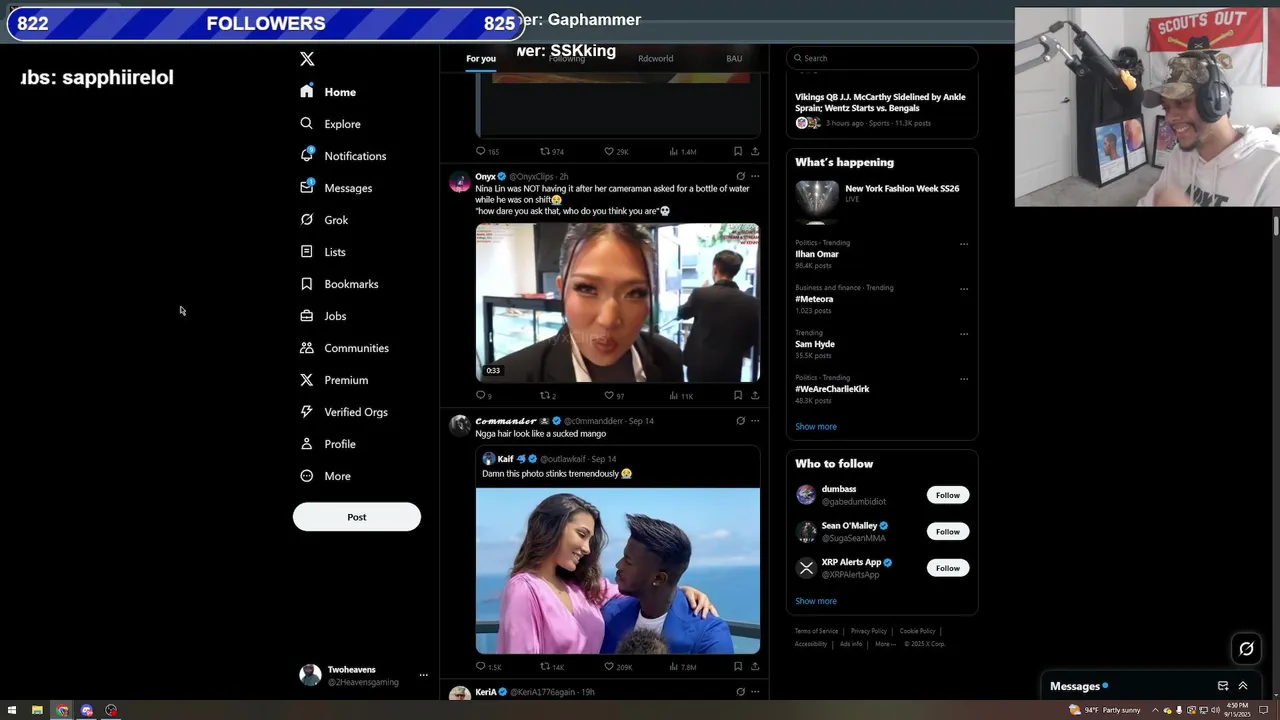Viewport: 1280px width, 720px height.
Task: Open the Verified Orgs lightning icon
Action: (x=307, y=412)
